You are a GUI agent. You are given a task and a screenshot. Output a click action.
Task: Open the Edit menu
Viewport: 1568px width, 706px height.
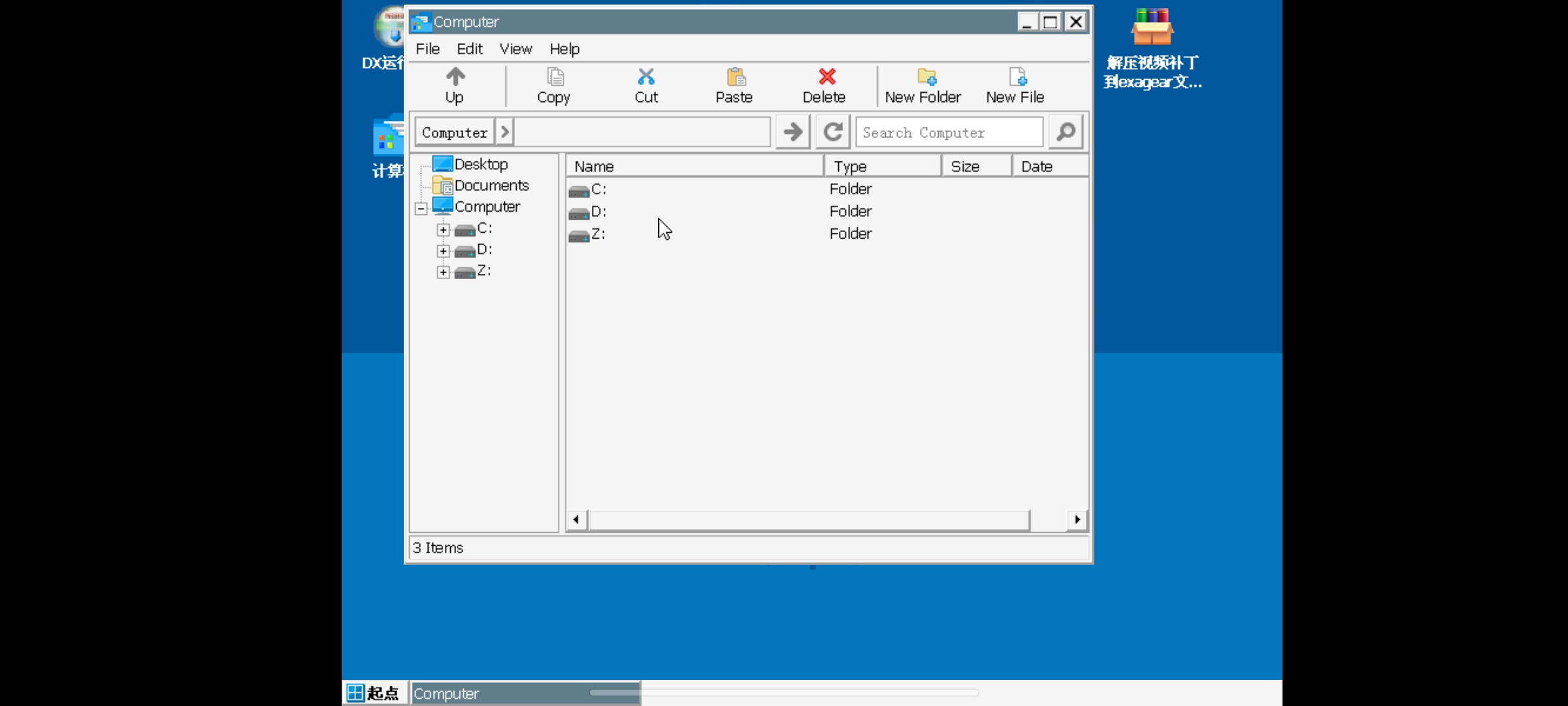pyautogui.click(x=470, y=49)
